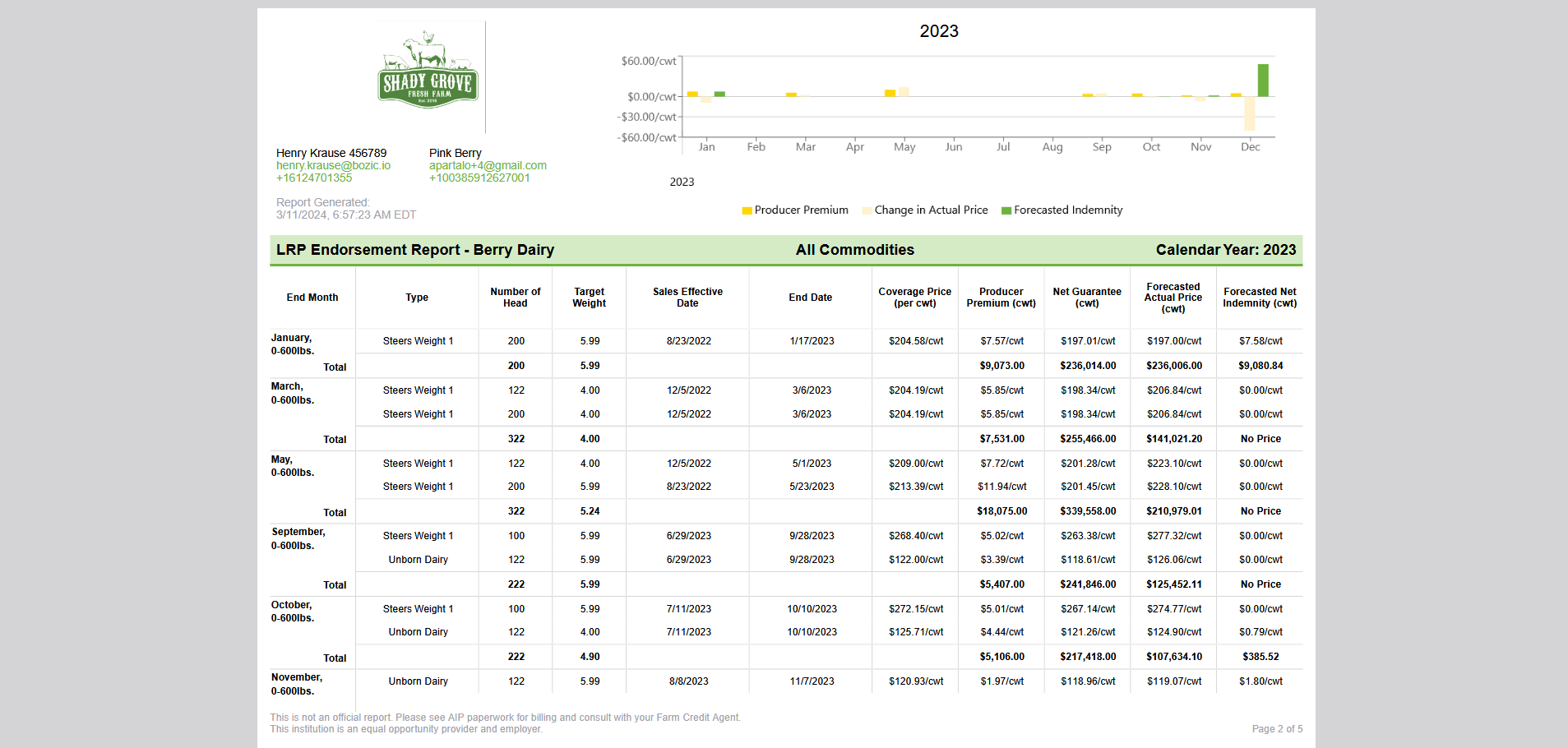Click the $213.39/cwt coverage price cell
The height and width of the screenshot is (748, 1568).
coord(916,487)
